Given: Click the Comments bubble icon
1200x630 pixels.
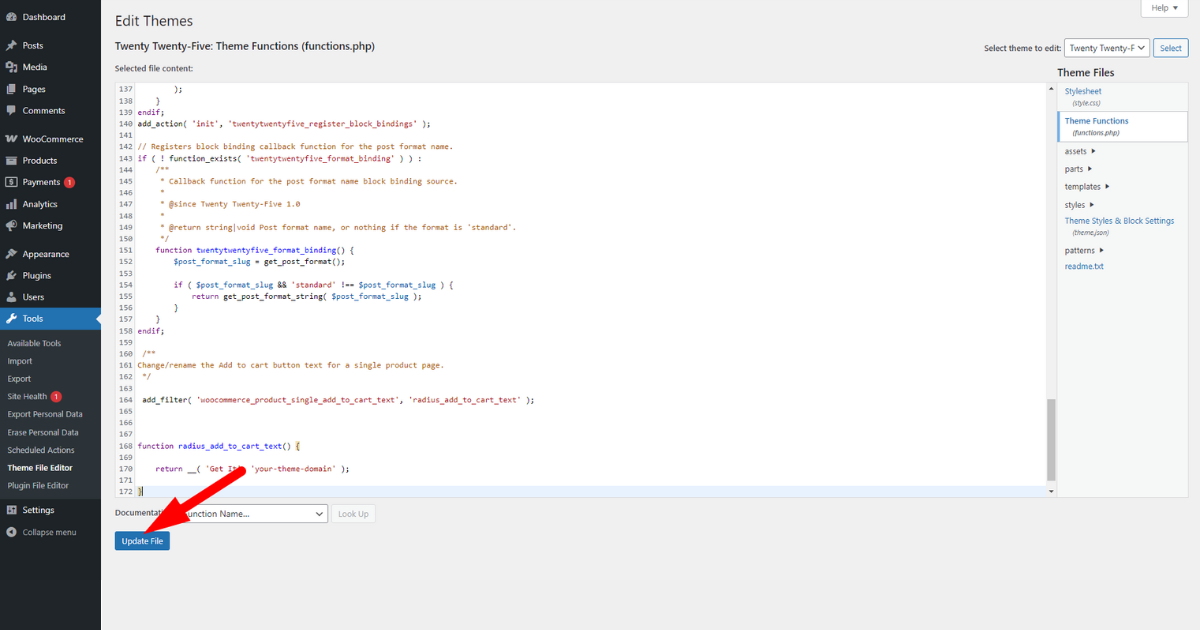Looking at the screenshot, I should click(11, 110).
